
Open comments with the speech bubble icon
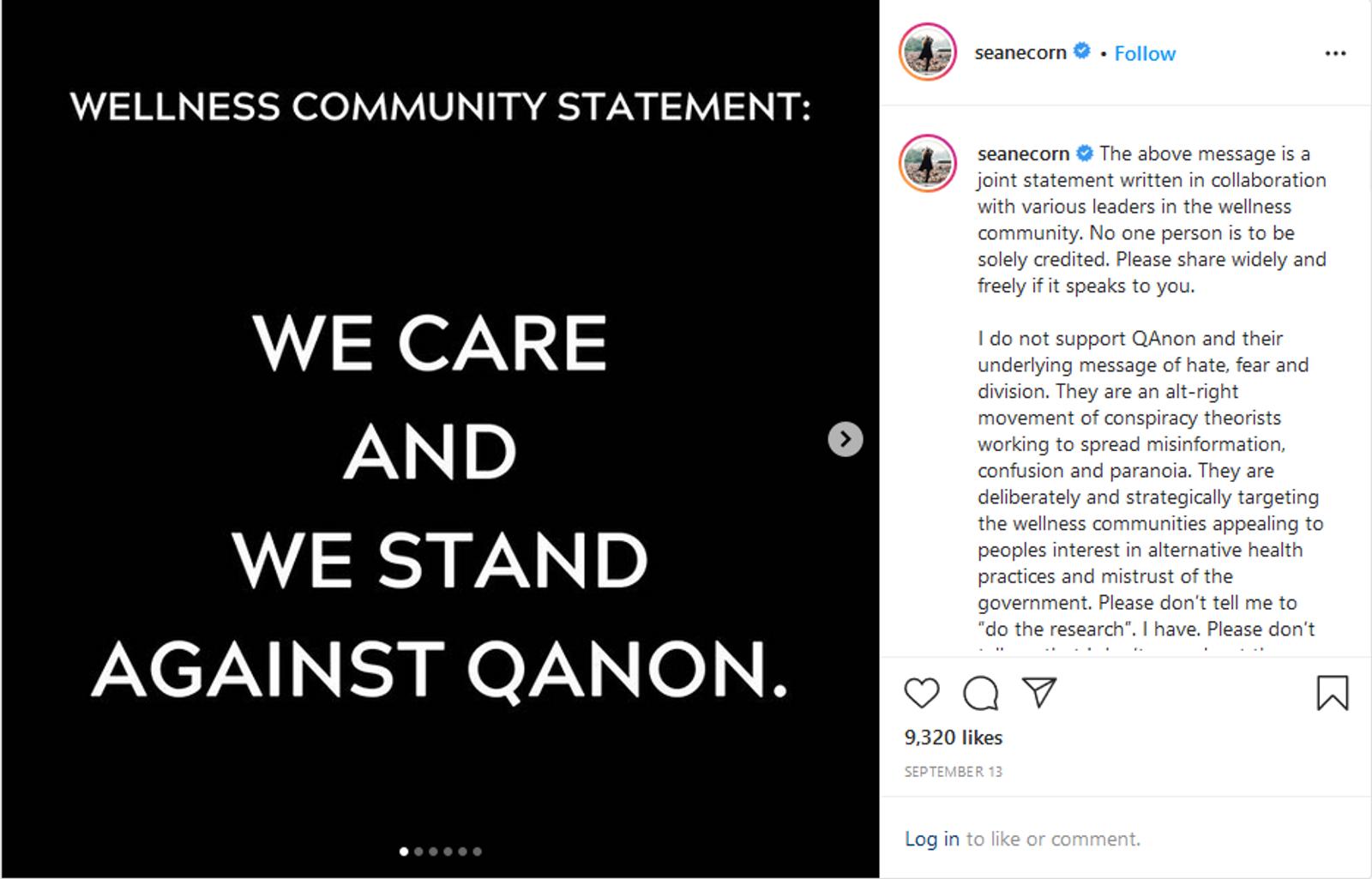click(x=980, y=693)
